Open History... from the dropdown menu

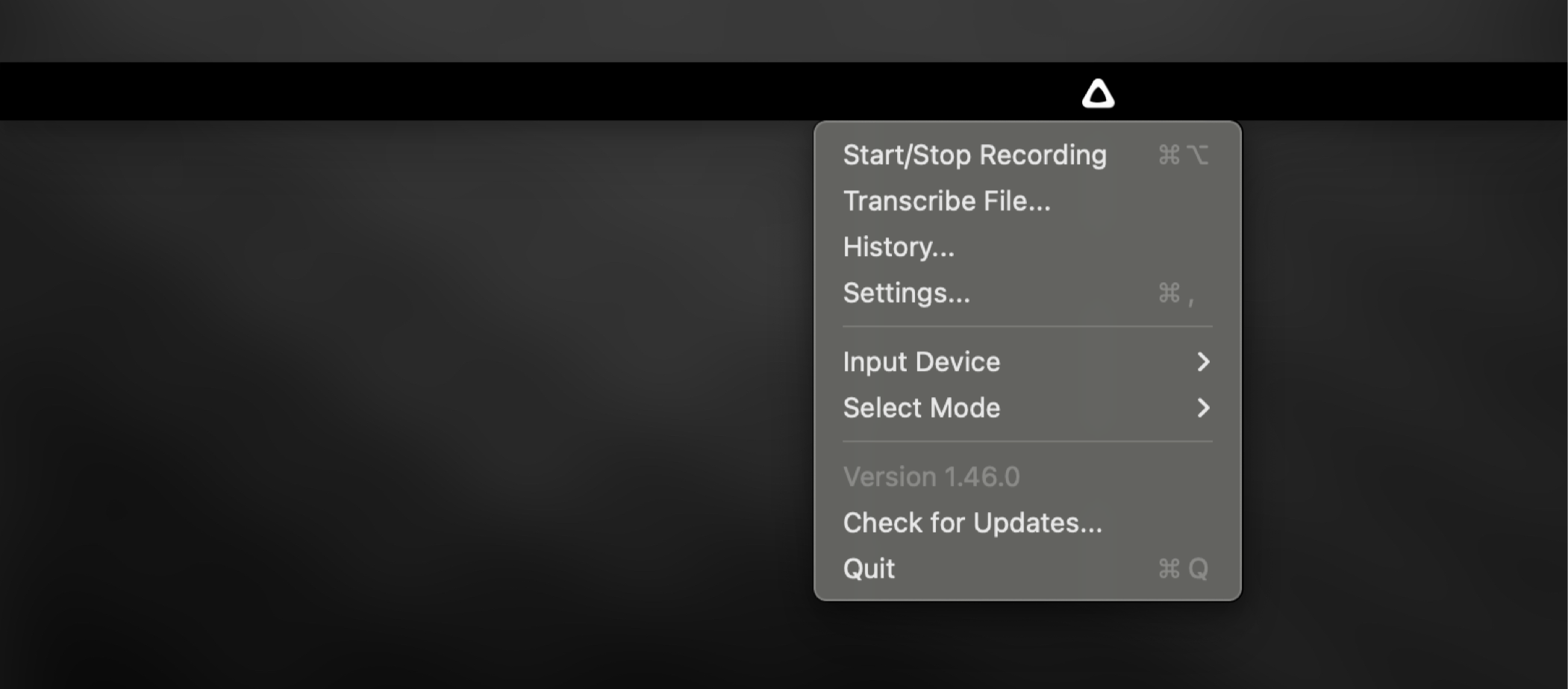point(899,247)
